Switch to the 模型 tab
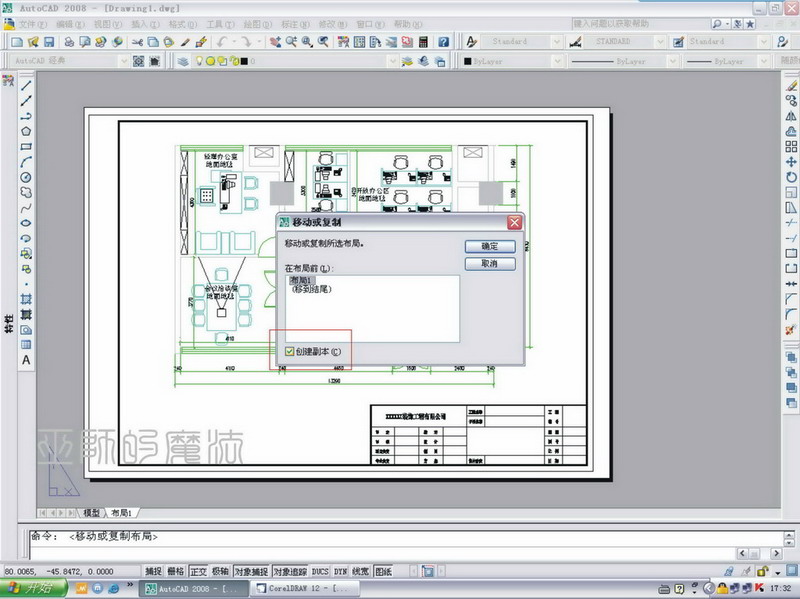The width and height of the screenshot is (800, 599). coord(91,513)
